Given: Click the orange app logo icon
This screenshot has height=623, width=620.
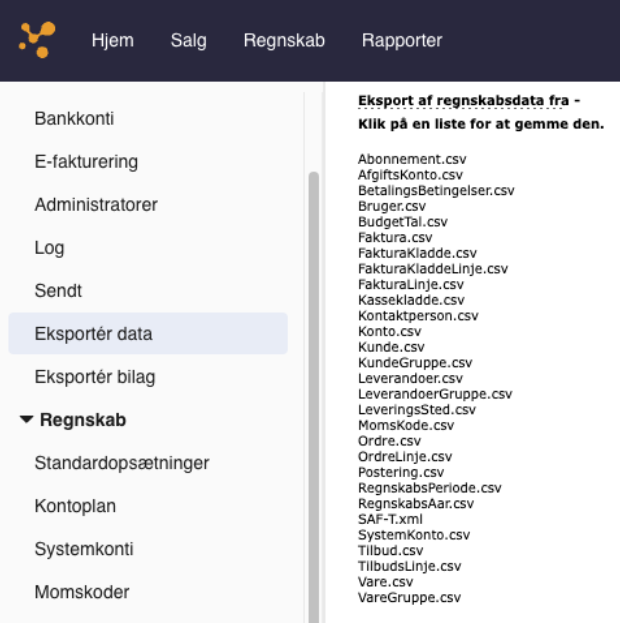Looking at the screenshot, I should 37,40.
